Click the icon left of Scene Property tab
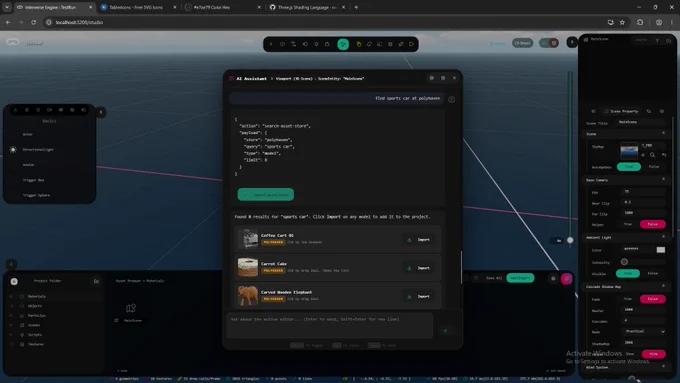This screenshot has height=383, width=680. pos(593,111)
